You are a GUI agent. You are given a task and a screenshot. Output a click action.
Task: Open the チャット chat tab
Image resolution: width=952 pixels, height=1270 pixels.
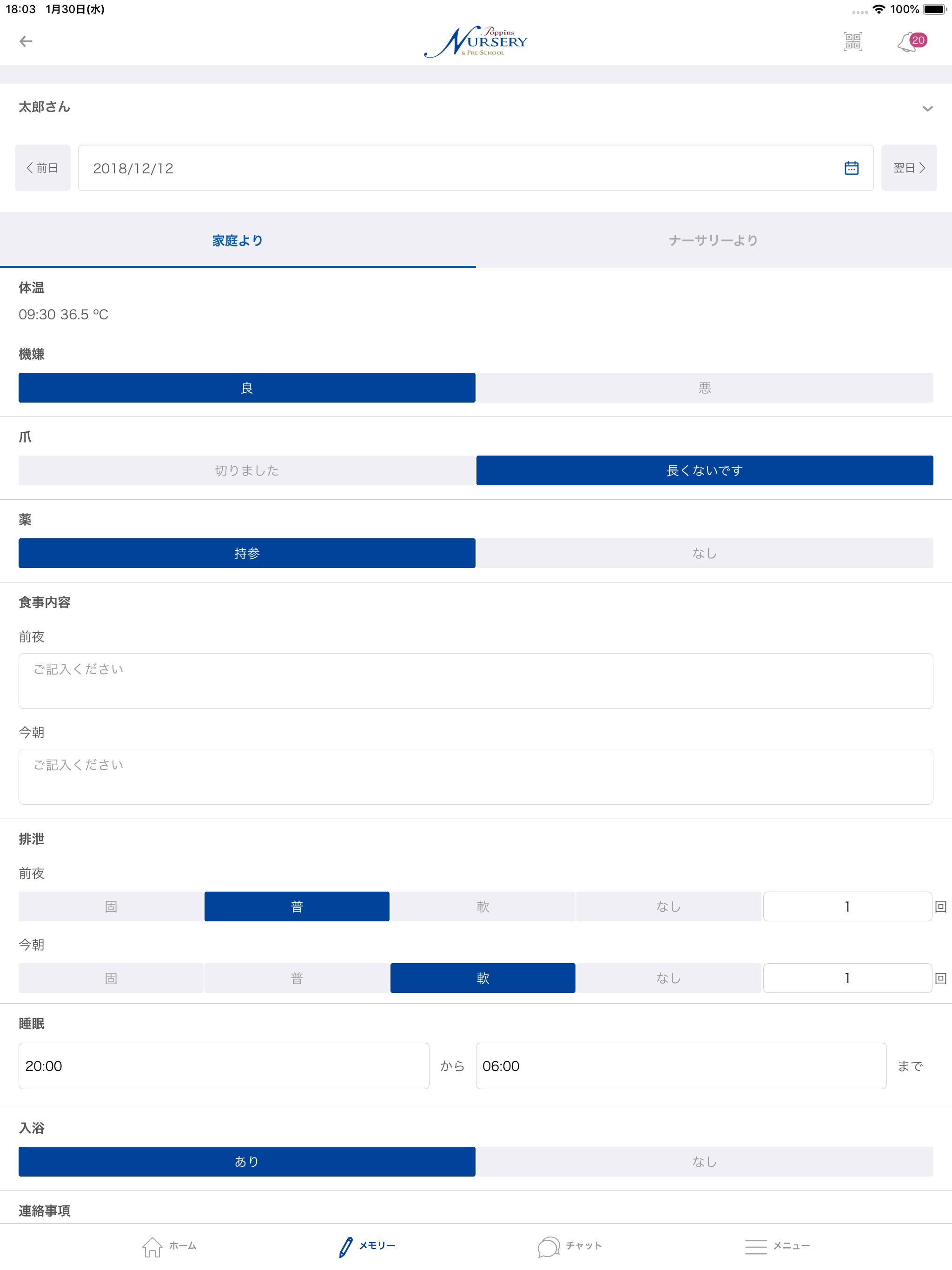click(569, 1246)
